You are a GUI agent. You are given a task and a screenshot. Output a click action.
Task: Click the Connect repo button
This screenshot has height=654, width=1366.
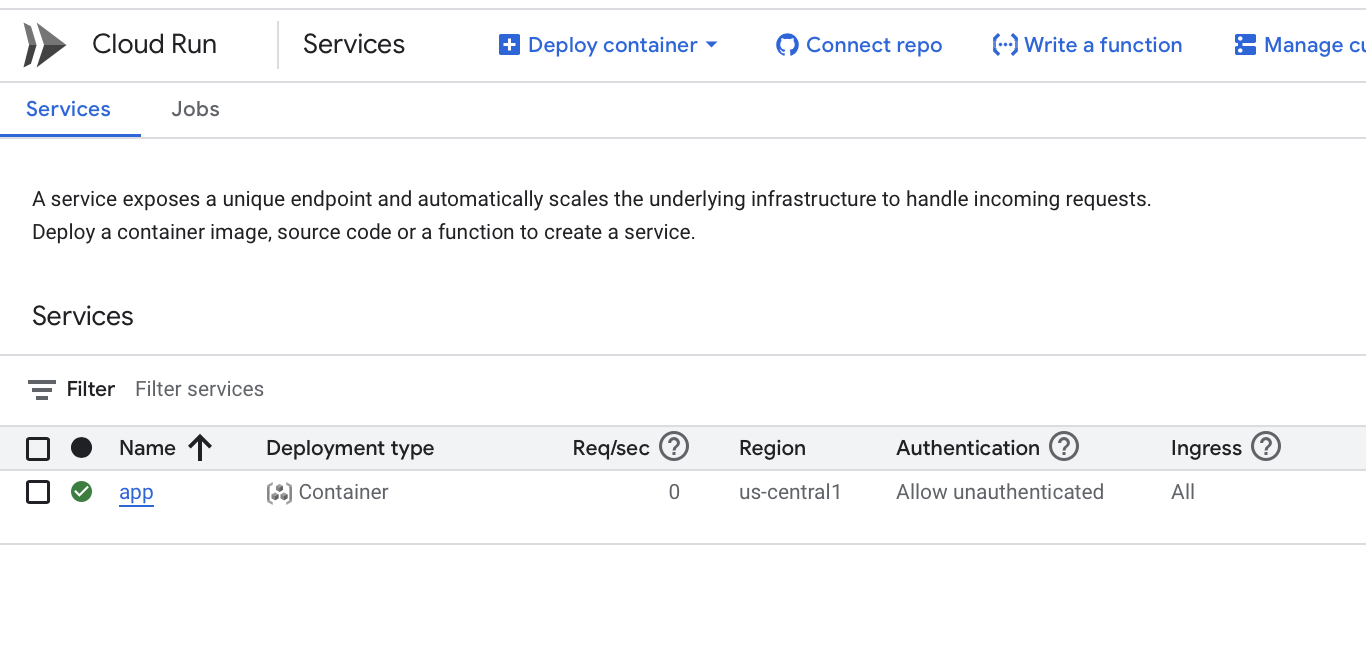[859, 45]
